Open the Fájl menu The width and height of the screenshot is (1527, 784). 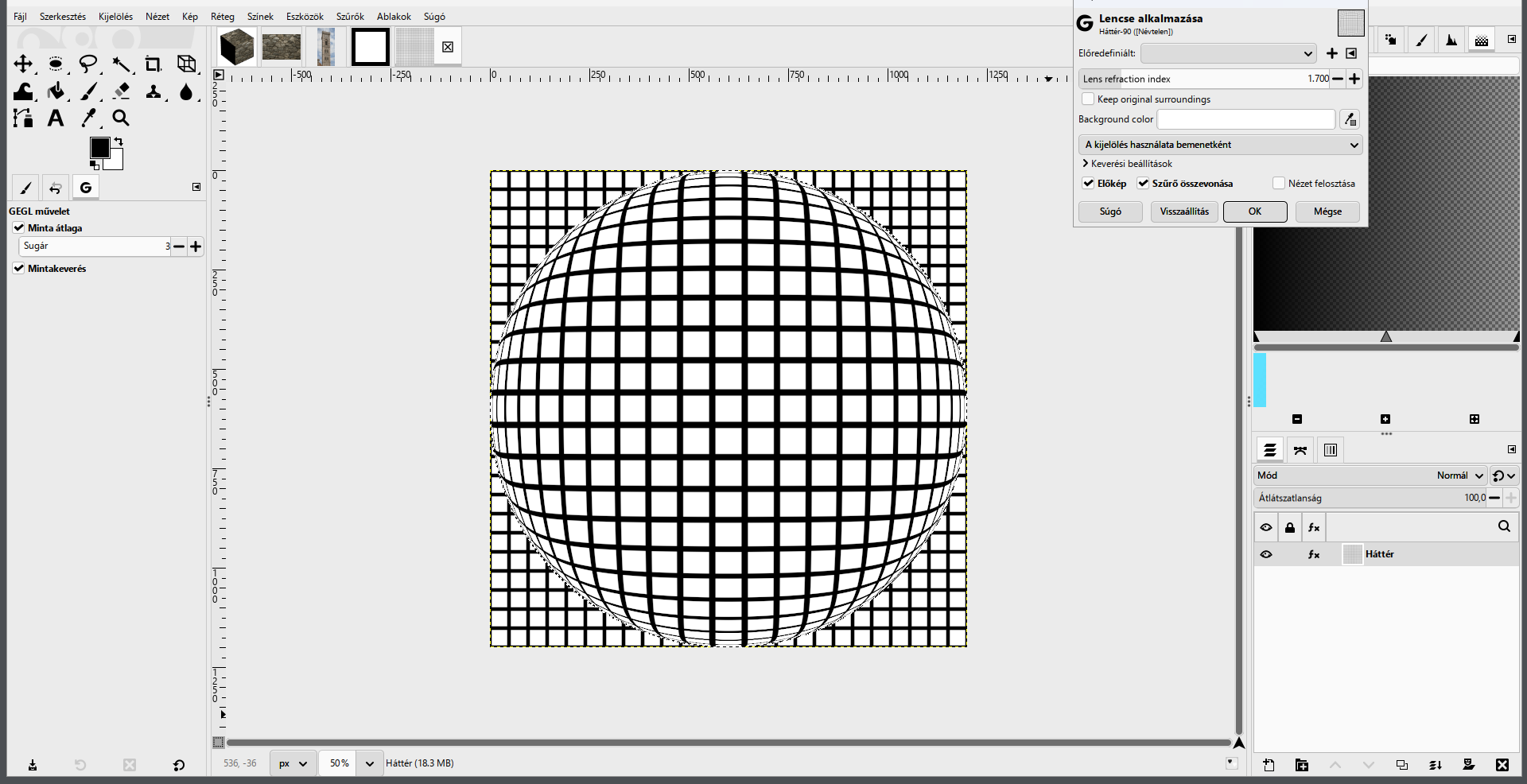click(20, 17)
